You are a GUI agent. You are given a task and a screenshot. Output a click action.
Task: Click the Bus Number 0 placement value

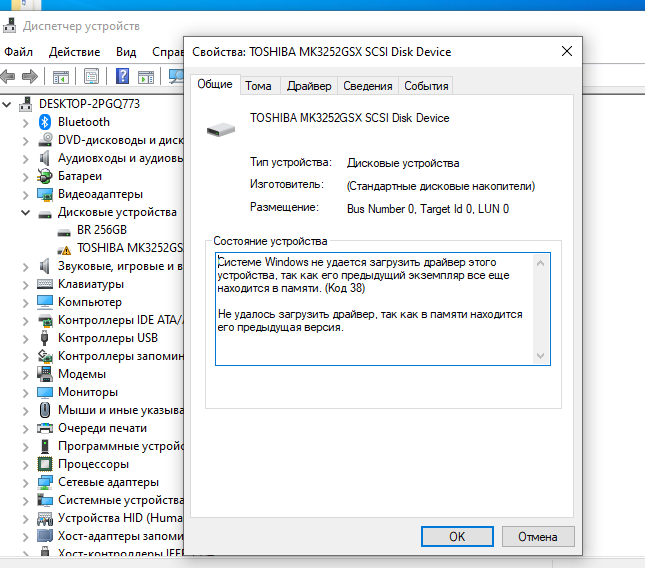pyautogui.click(x=428, y=209)
